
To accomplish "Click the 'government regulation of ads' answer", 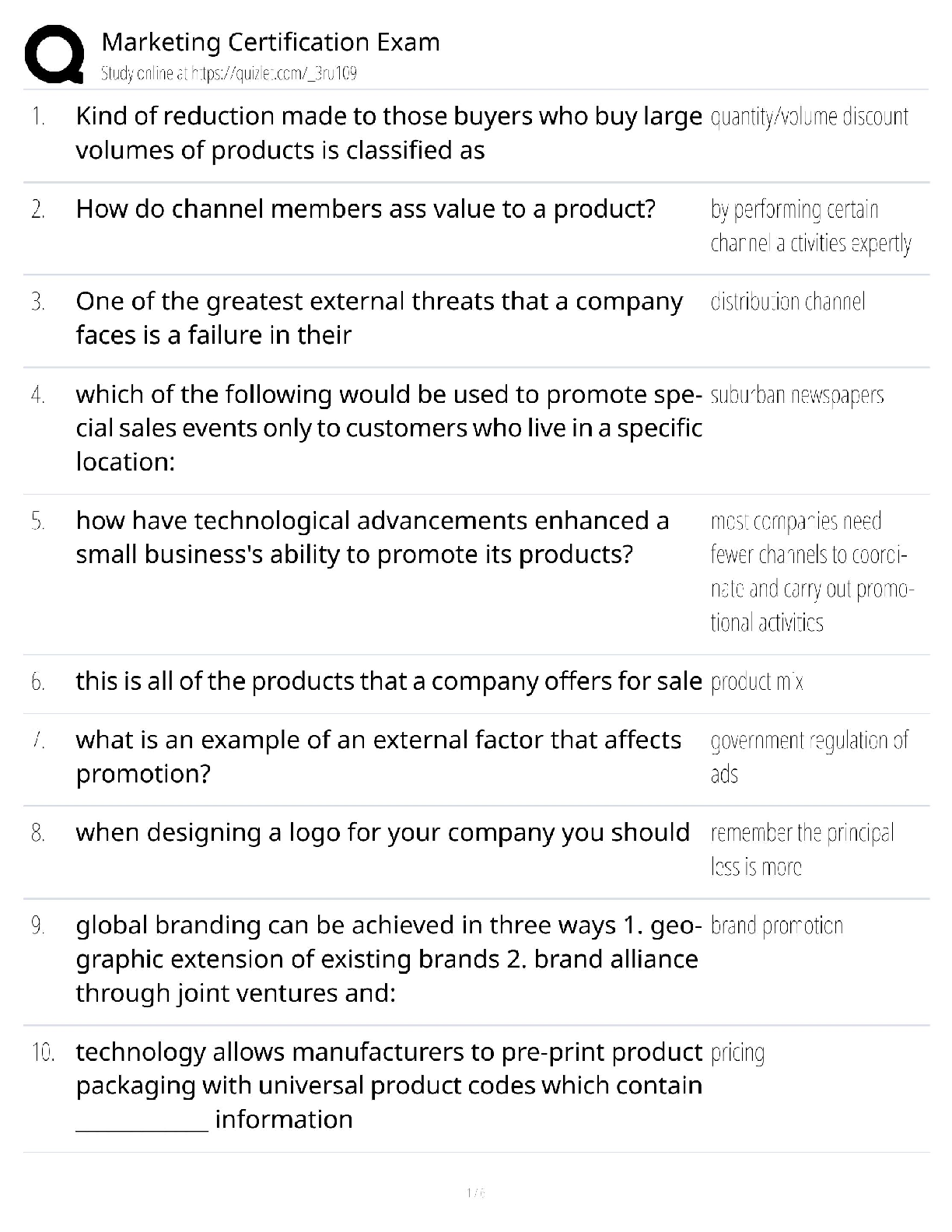I will (x=809, y=757).
